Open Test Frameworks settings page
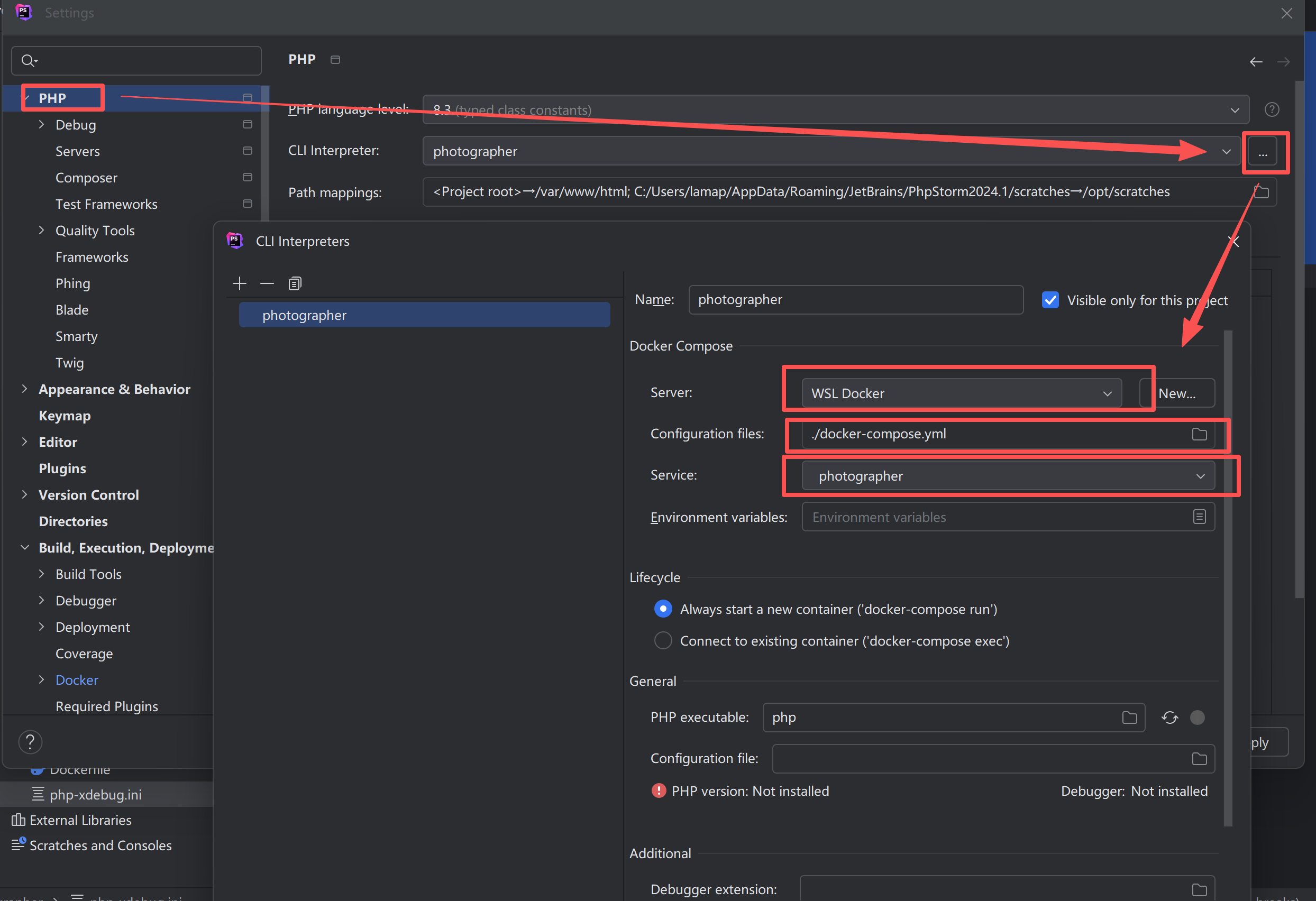 (106, 204)
